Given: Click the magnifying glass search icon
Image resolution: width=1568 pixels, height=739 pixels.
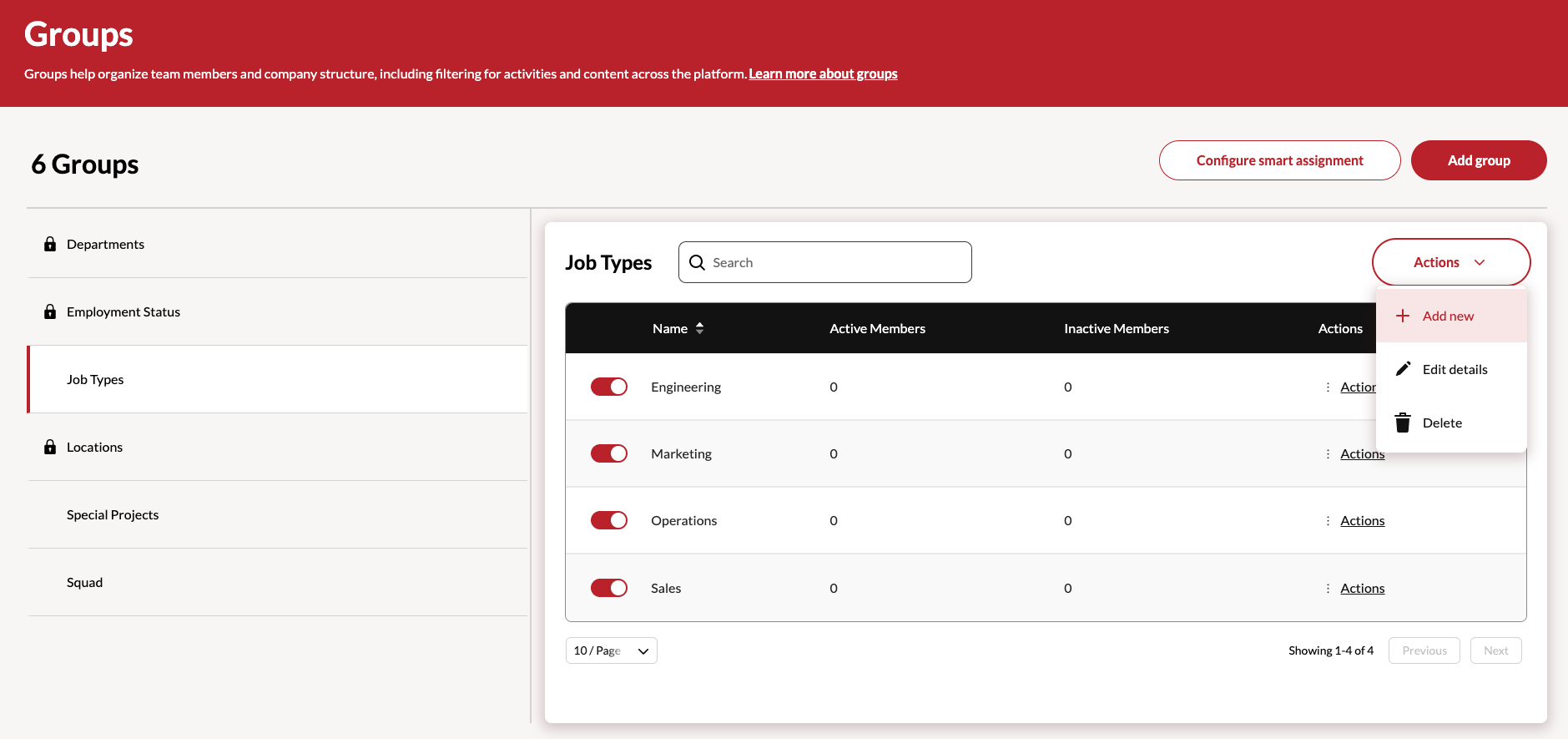Looking at the screenshot, I should (697, 262).
